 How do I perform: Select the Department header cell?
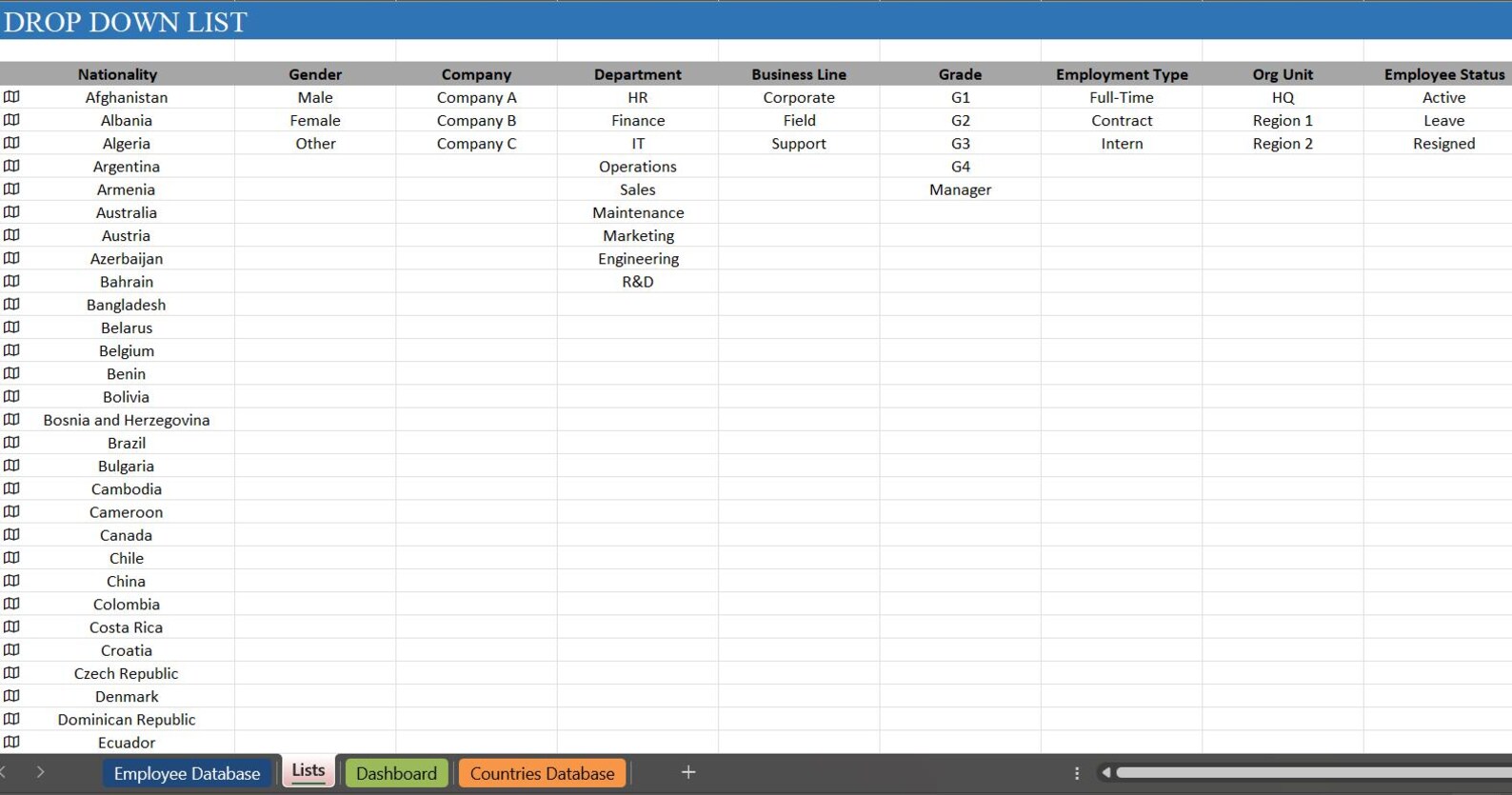click(638, 74)
